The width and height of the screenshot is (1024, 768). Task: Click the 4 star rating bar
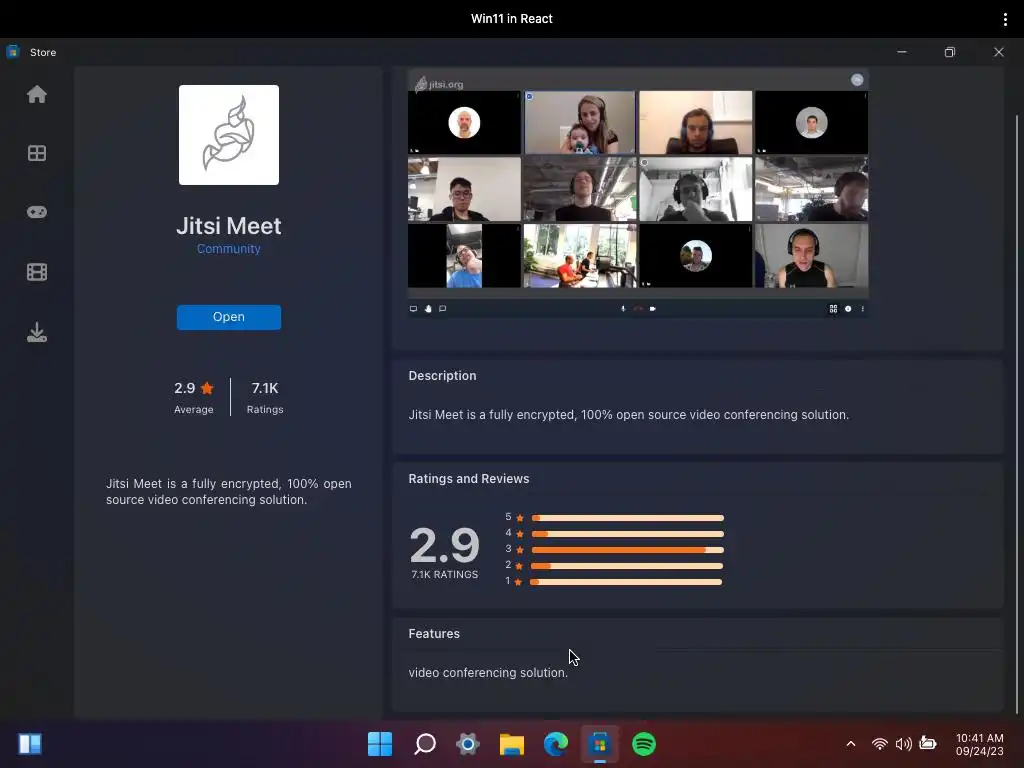pos(628,534)
